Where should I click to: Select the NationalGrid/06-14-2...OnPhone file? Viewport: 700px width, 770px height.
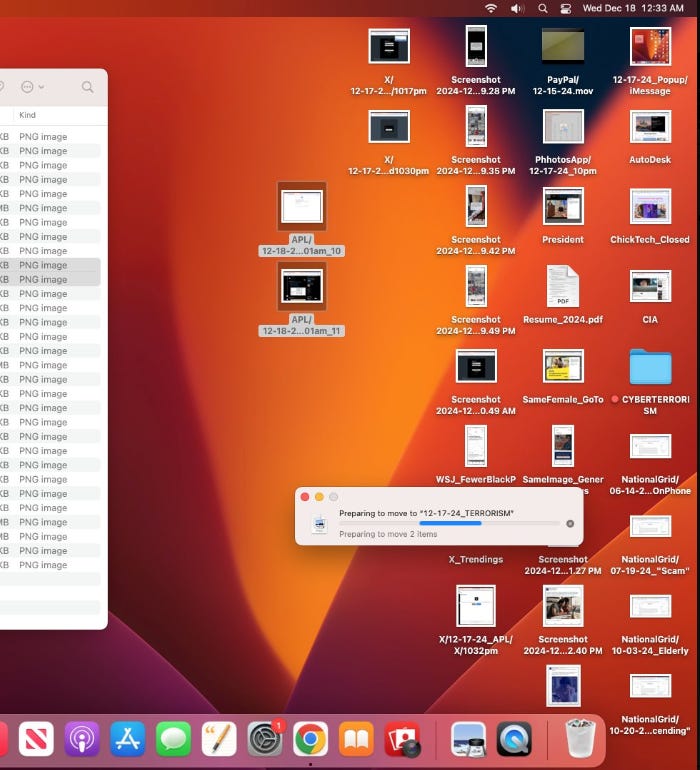[x=650, y=446]
